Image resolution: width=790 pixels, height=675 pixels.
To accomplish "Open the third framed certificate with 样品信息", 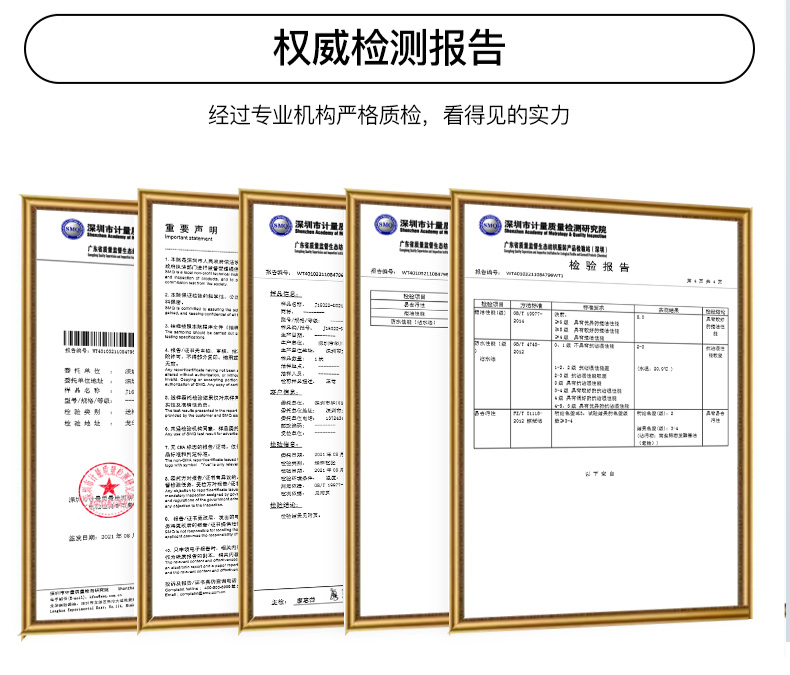I will tap(296, 420).
